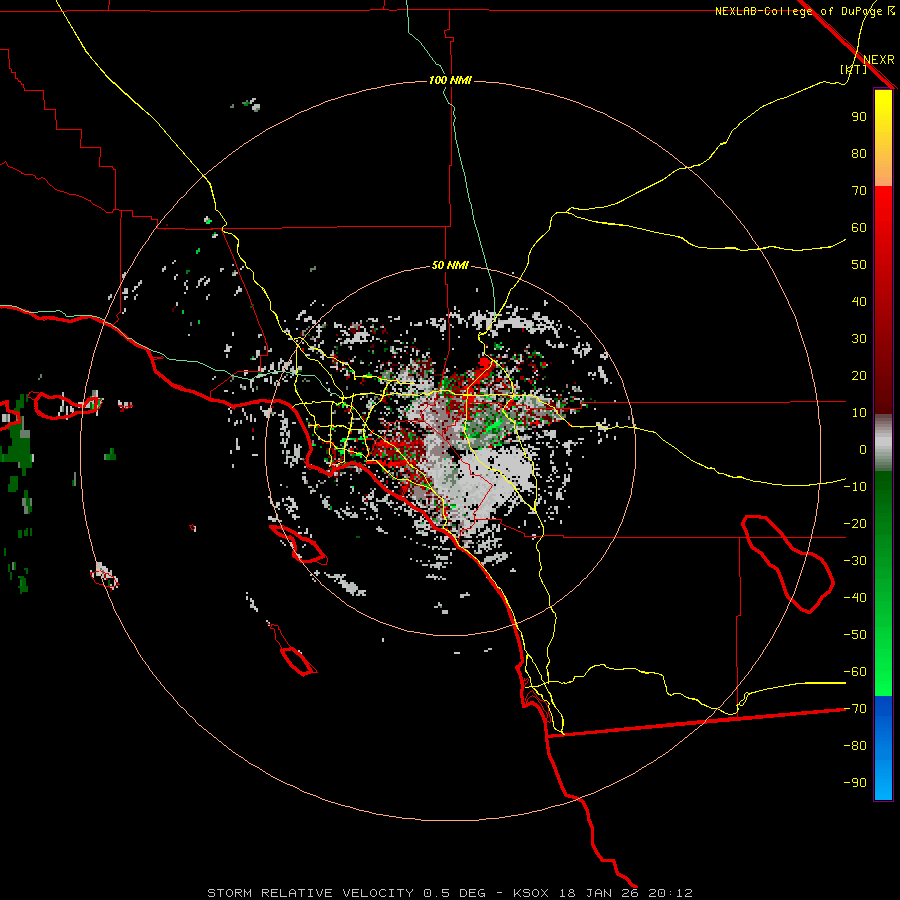Pick the yellow segment of the color bar

click(x=883, y=138)
